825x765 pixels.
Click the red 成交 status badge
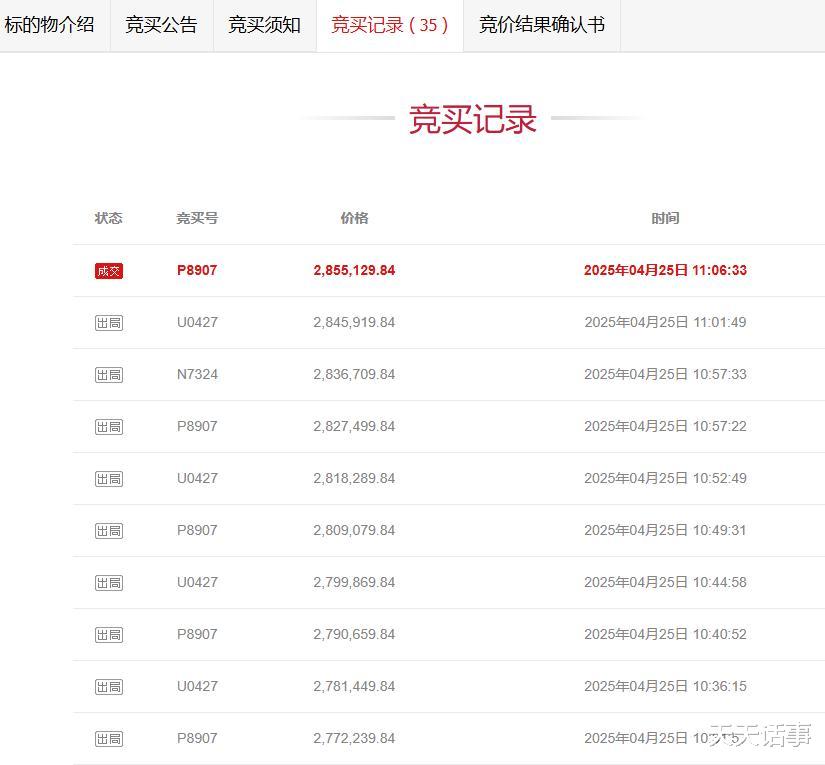click(x=109, y=270)
